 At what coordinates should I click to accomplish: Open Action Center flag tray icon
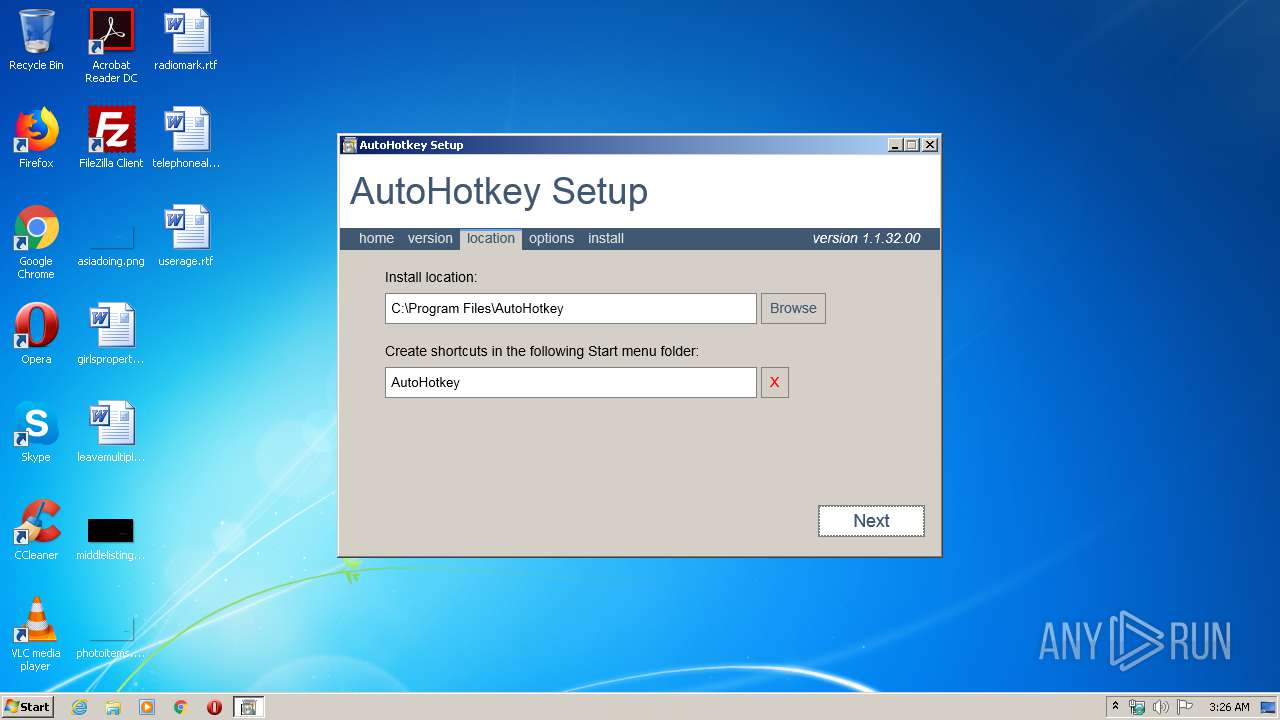pyautogui.click(x=1185, y=707)
